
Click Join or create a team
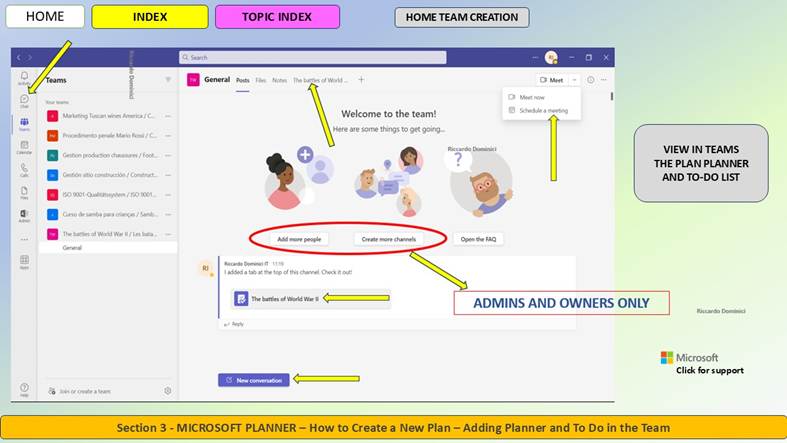point(79,391)
